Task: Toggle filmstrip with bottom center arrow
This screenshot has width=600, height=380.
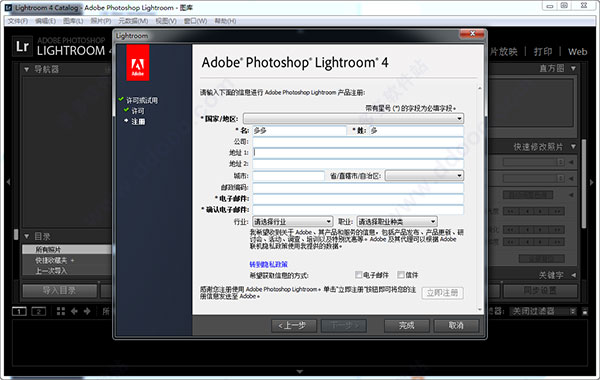Action: pyautogui.click(x=300, y=372)
